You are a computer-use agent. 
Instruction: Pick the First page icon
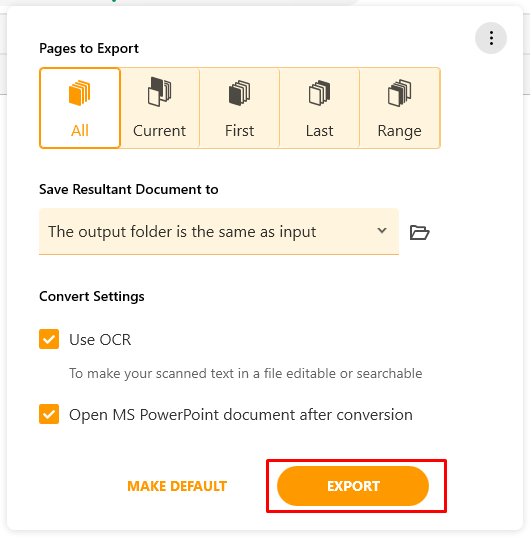coord(239,93)
